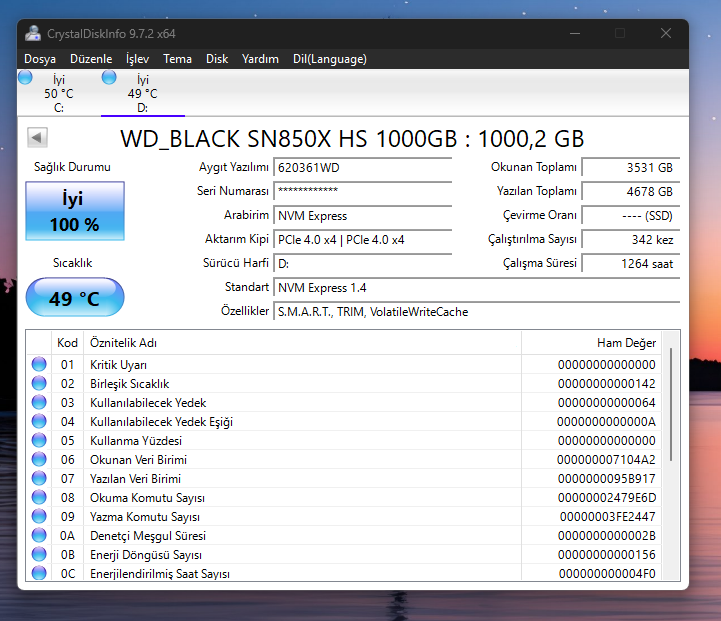Click the attribute list vertical scrollbar

671,405
